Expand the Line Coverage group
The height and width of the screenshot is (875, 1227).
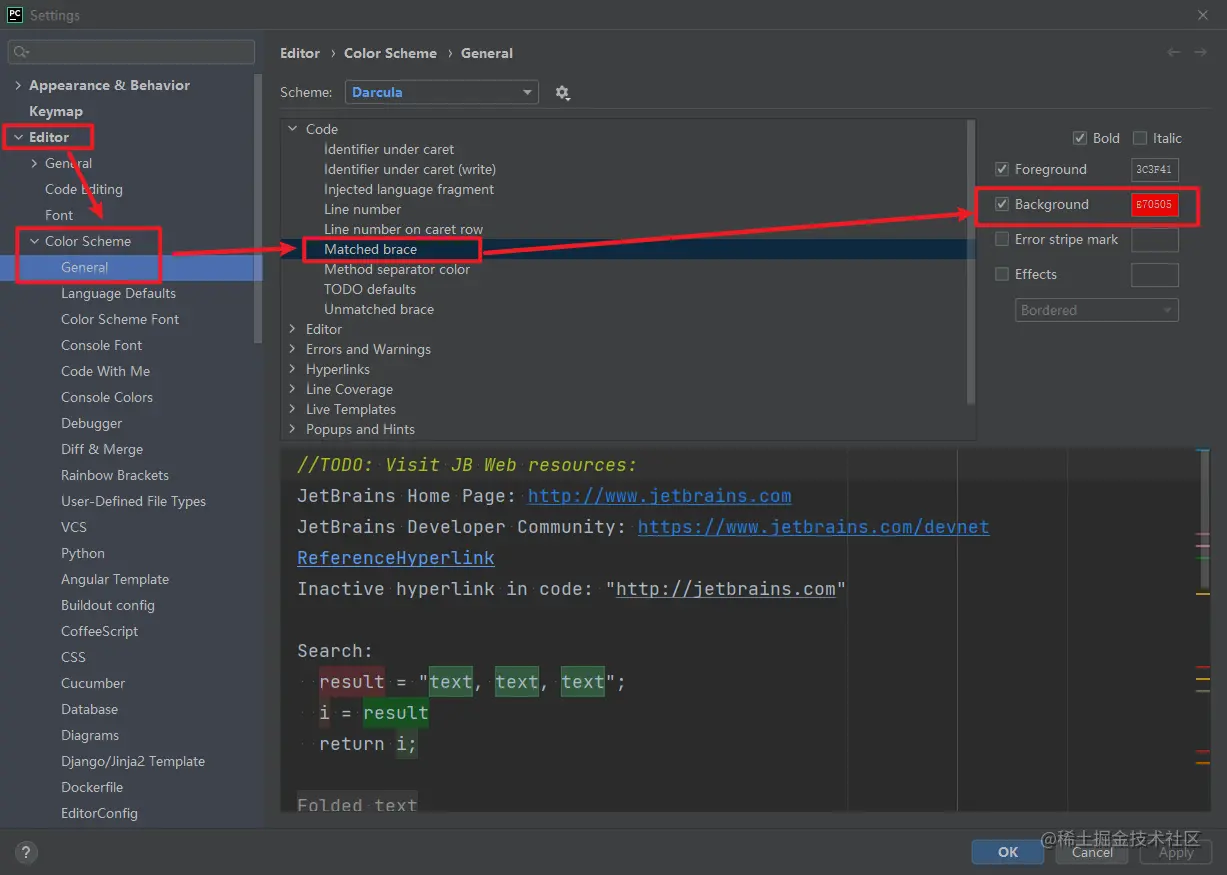click(293, 389)
